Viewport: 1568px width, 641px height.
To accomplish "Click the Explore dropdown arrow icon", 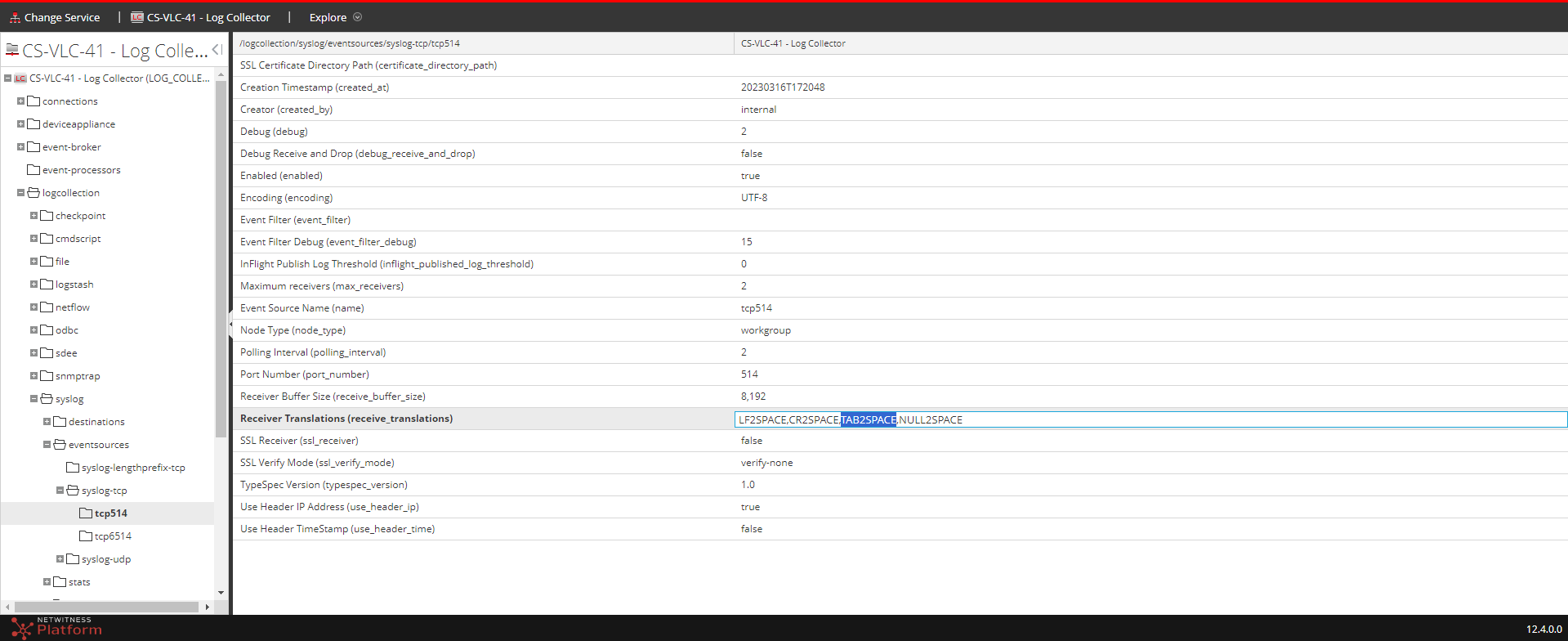I will (x=357, y=17).
